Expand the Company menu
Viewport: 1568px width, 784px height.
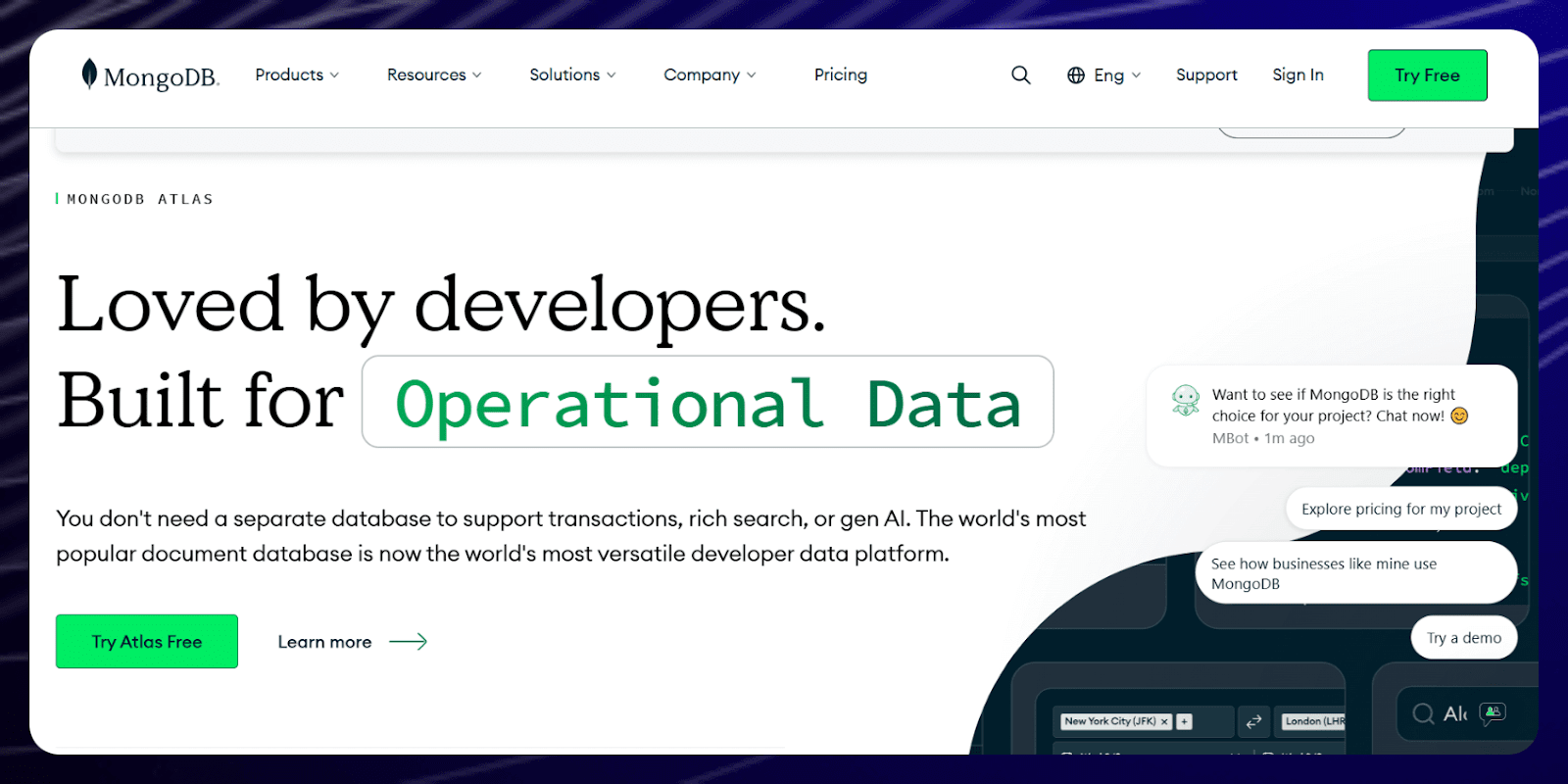coord(710,74)
